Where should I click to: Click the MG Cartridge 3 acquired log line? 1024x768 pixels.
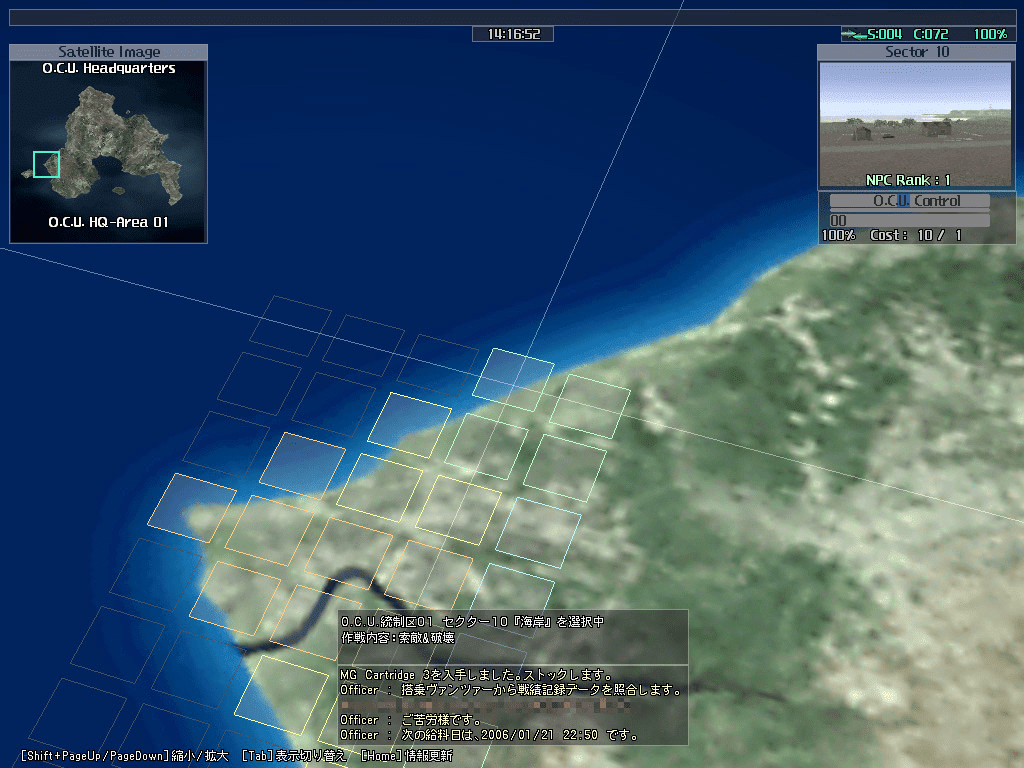click(477, 675)
